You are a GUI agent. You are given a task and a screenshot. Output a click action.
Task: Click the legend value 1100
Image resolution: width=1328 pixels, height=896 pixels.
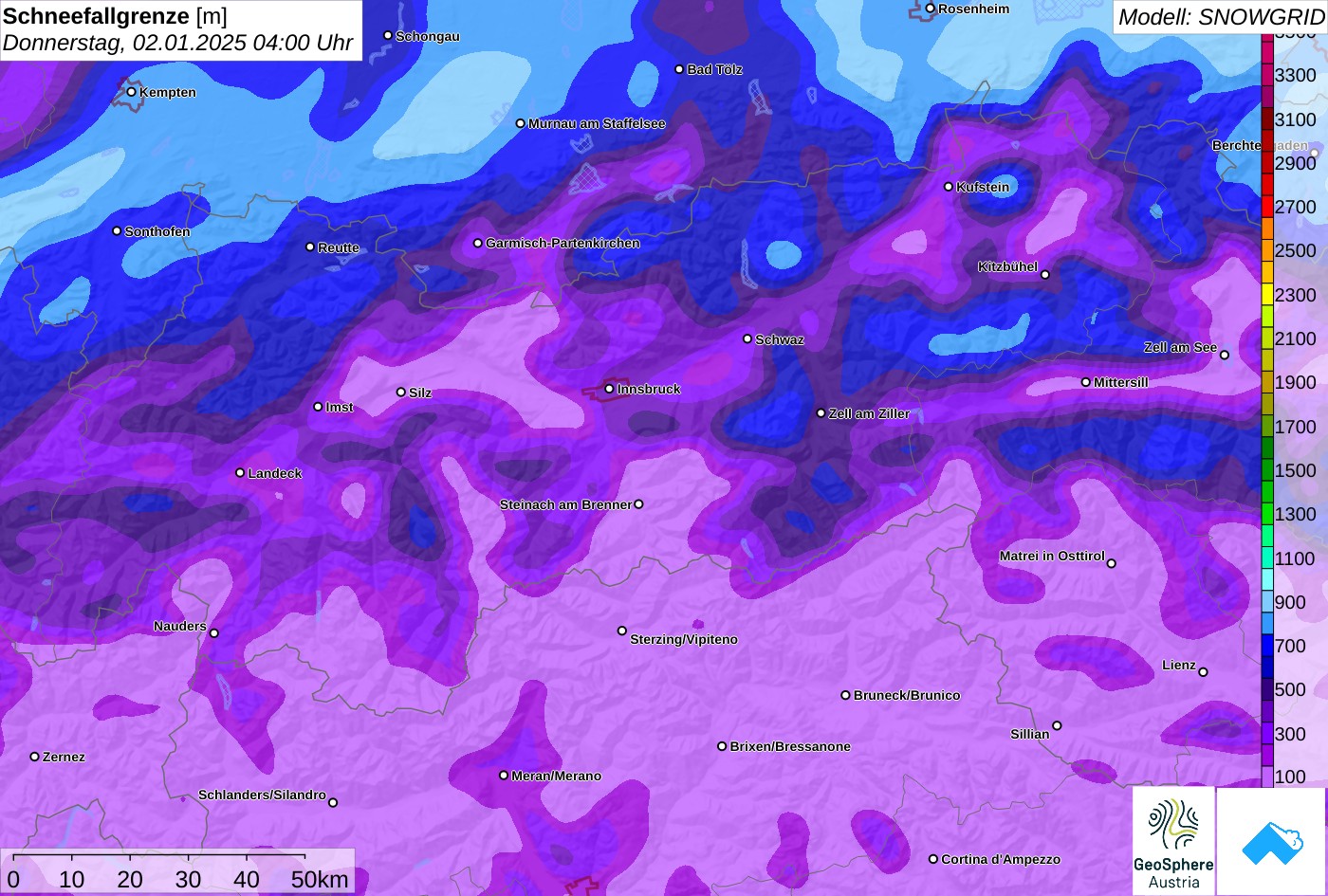tap(1296, 558)
